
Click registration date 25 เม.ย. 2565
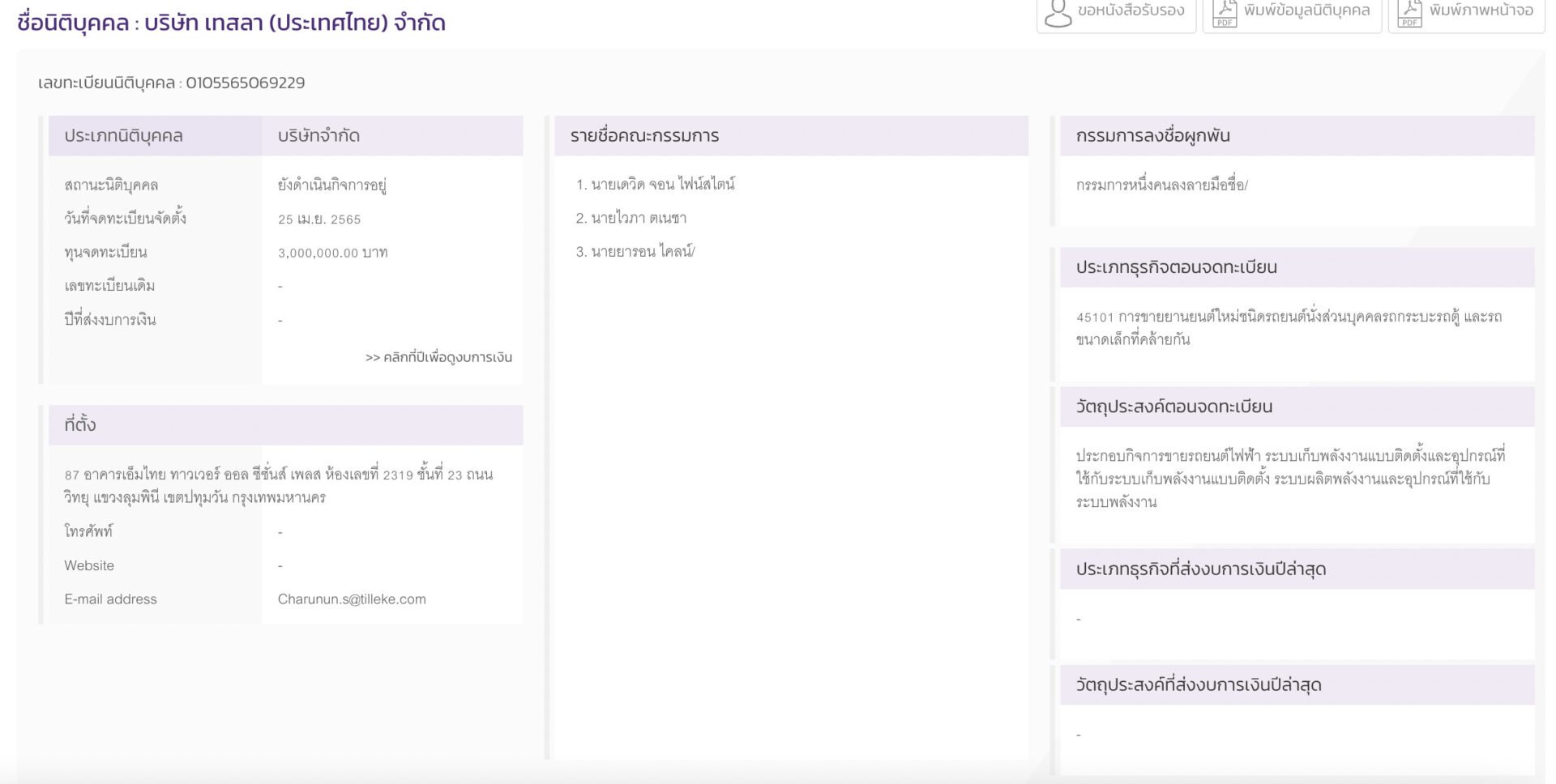tap(319, 219)
